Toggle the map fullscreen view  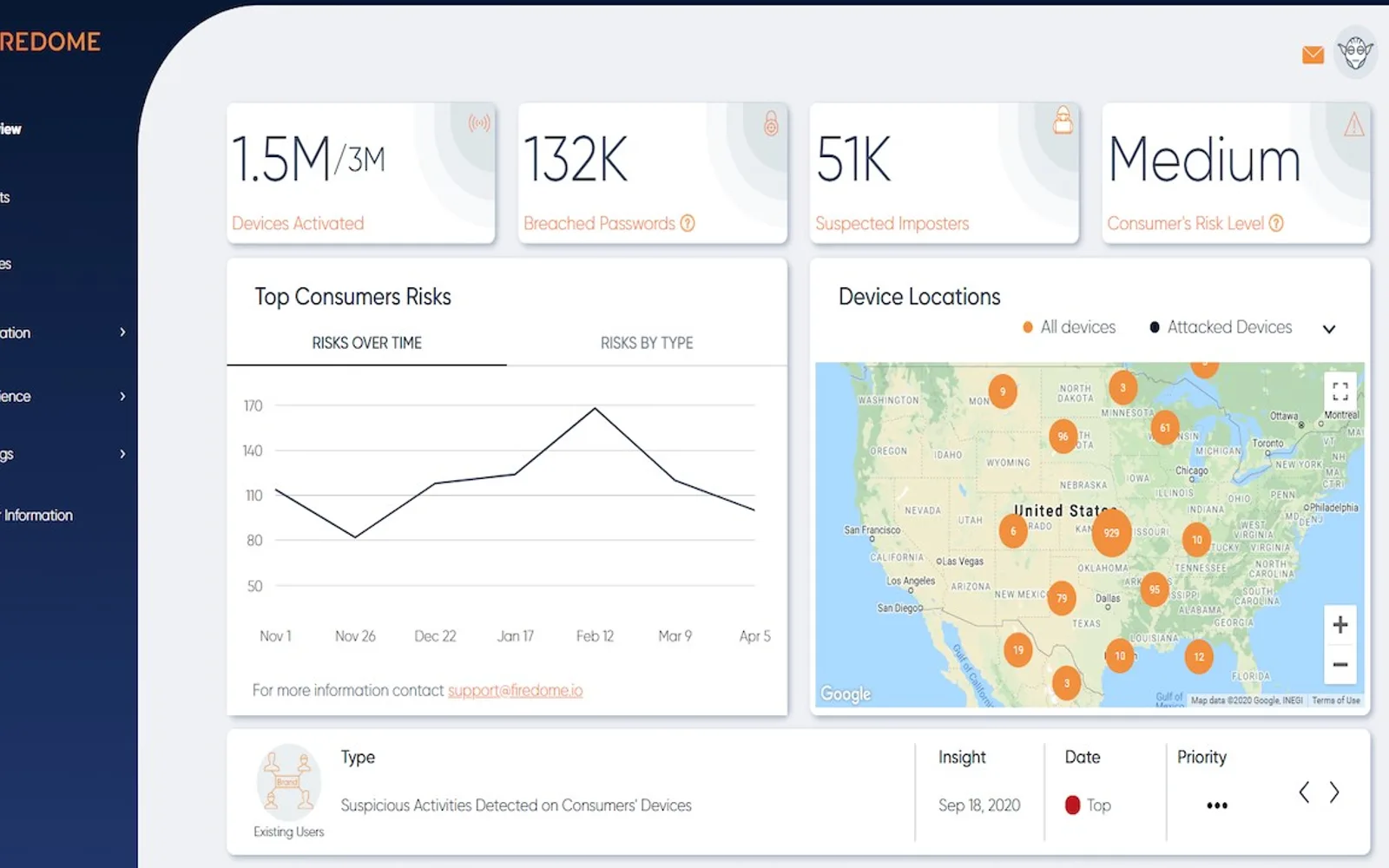tap(1340, 391)
